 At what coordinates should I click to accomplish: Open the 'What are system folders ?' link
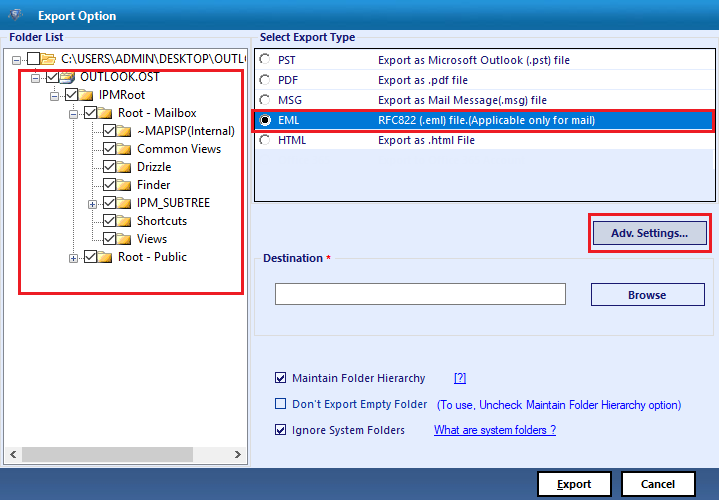(x=494, y=430)
